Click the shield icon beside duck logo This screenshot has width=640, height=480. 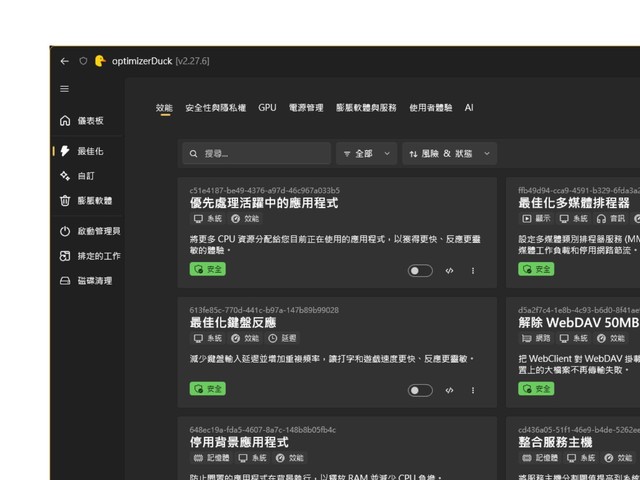(83, 61)
